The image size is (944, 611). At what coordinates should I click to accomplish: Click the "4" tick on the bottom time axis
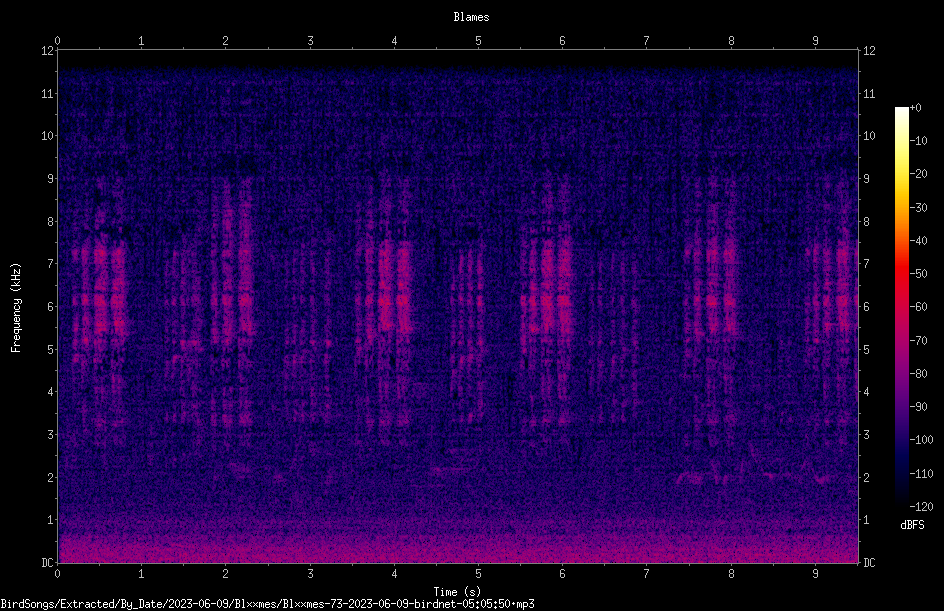click(394, 574)
